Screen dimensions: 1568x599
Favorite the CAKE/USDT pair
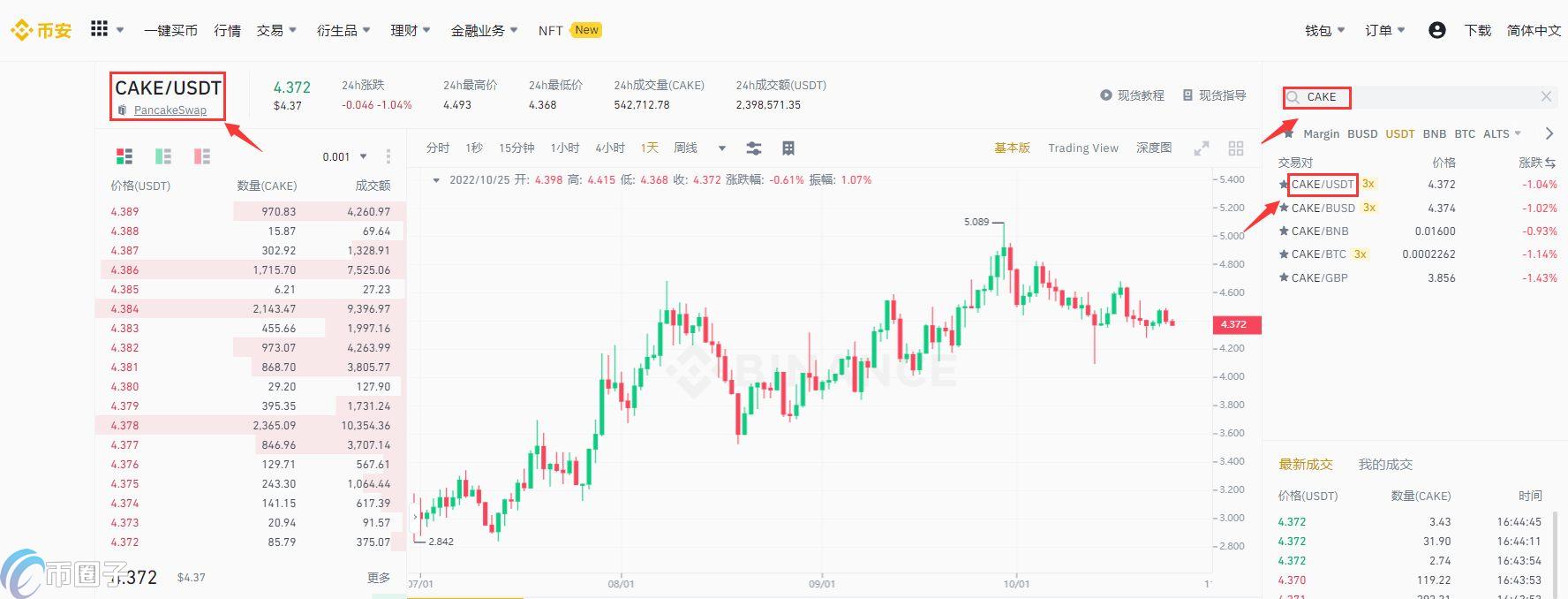tap(1284, 184)
